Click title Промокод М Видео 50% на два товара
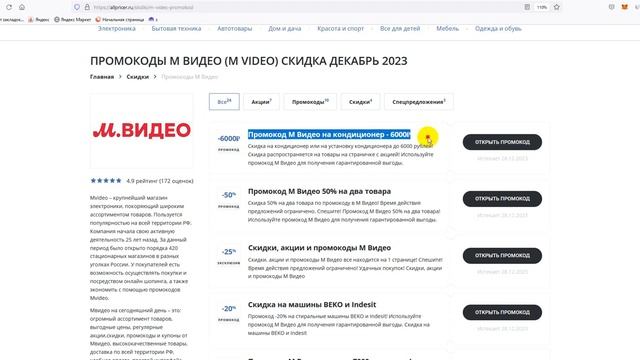This screenshot has width=640, height=360. (x=319, y=191)
